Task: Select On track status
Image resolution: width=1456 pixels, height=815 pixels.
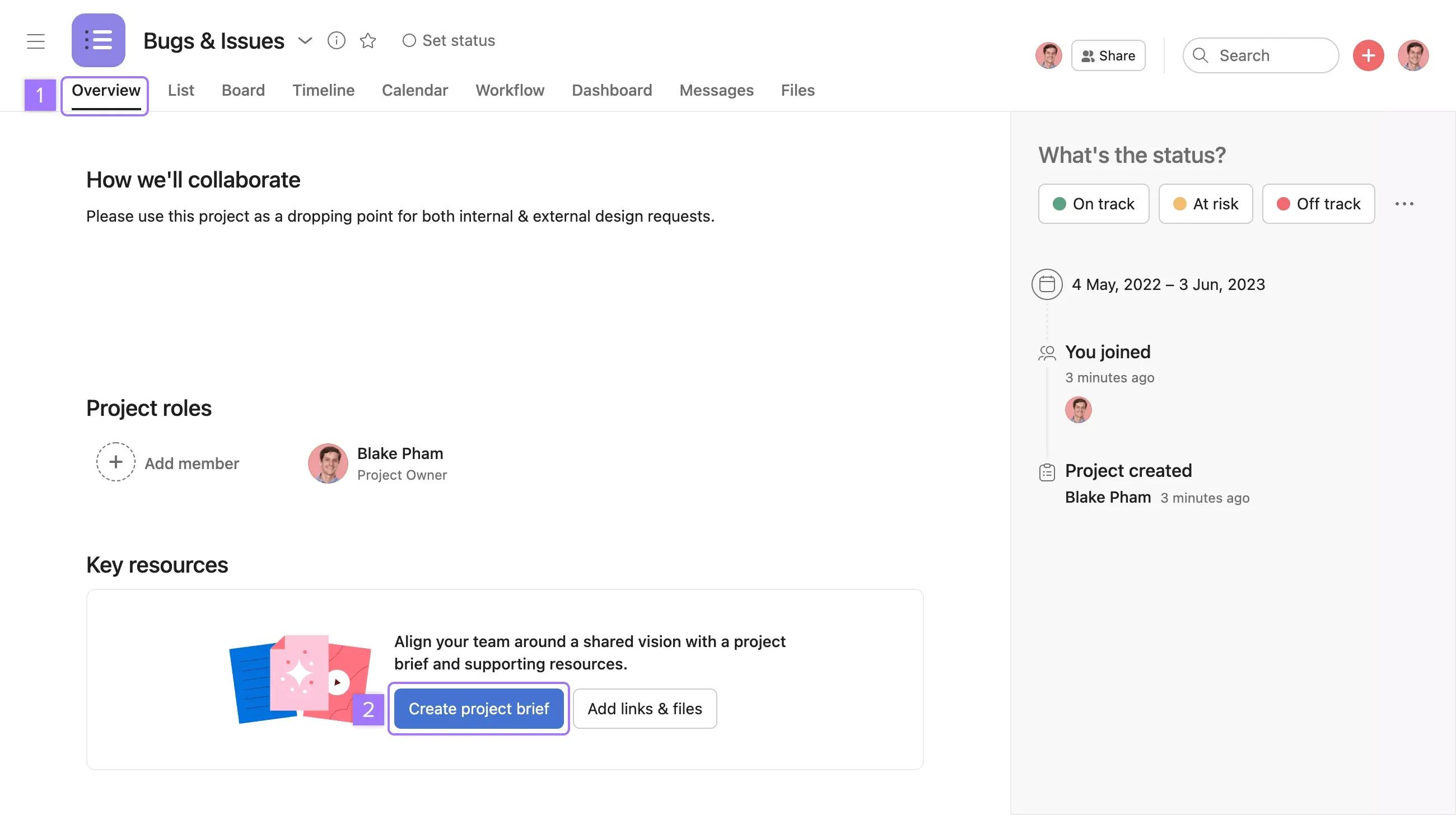Action: pos(1093,204)
